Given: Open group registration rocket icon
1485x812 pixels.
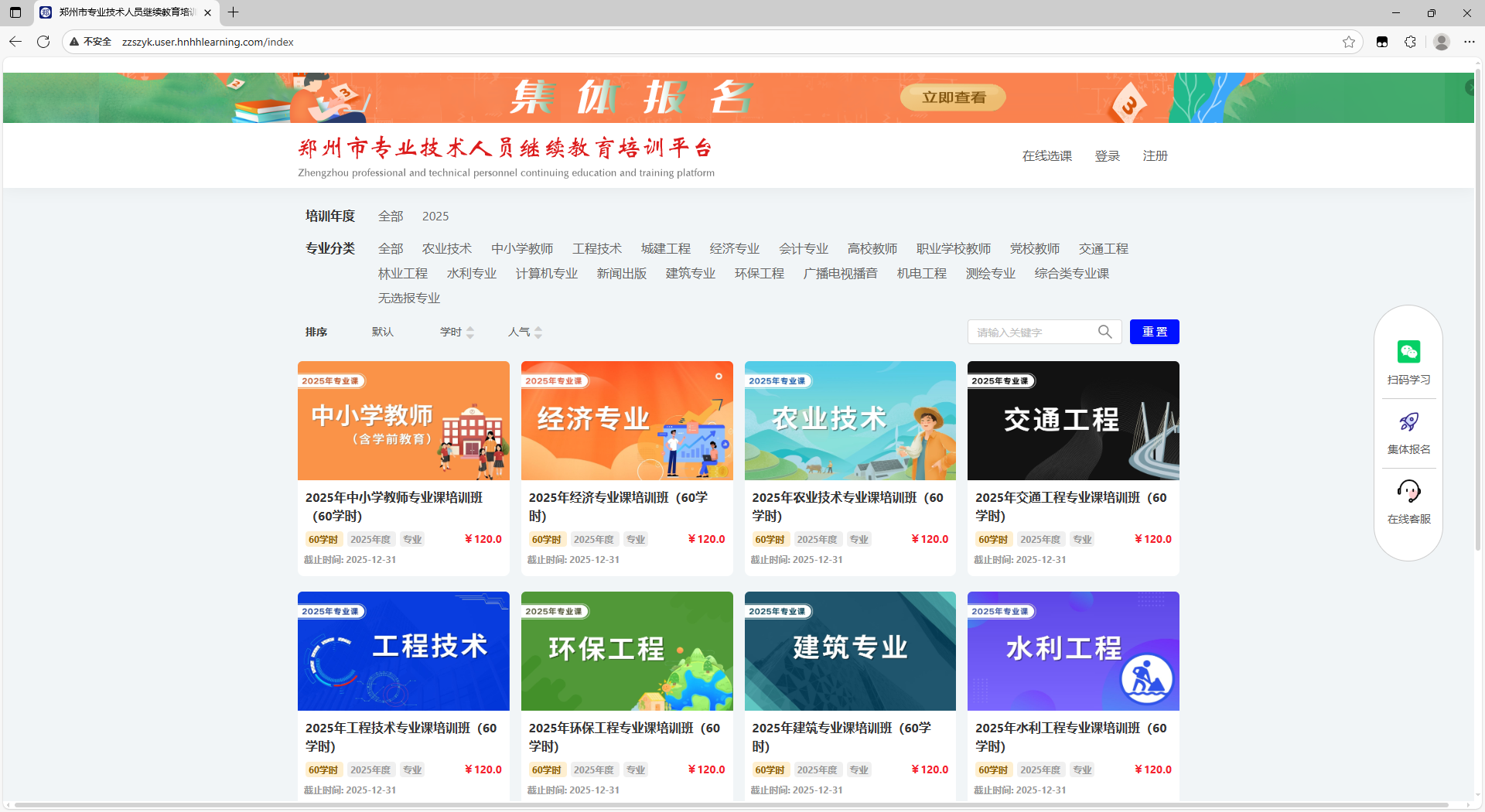Looking at the screenshot, I should [x=1408, y=422].
